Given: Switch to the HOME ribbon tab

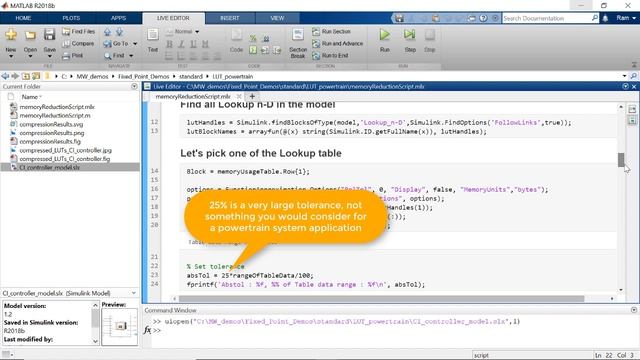Looking at the screenshot, I should 23,18.
